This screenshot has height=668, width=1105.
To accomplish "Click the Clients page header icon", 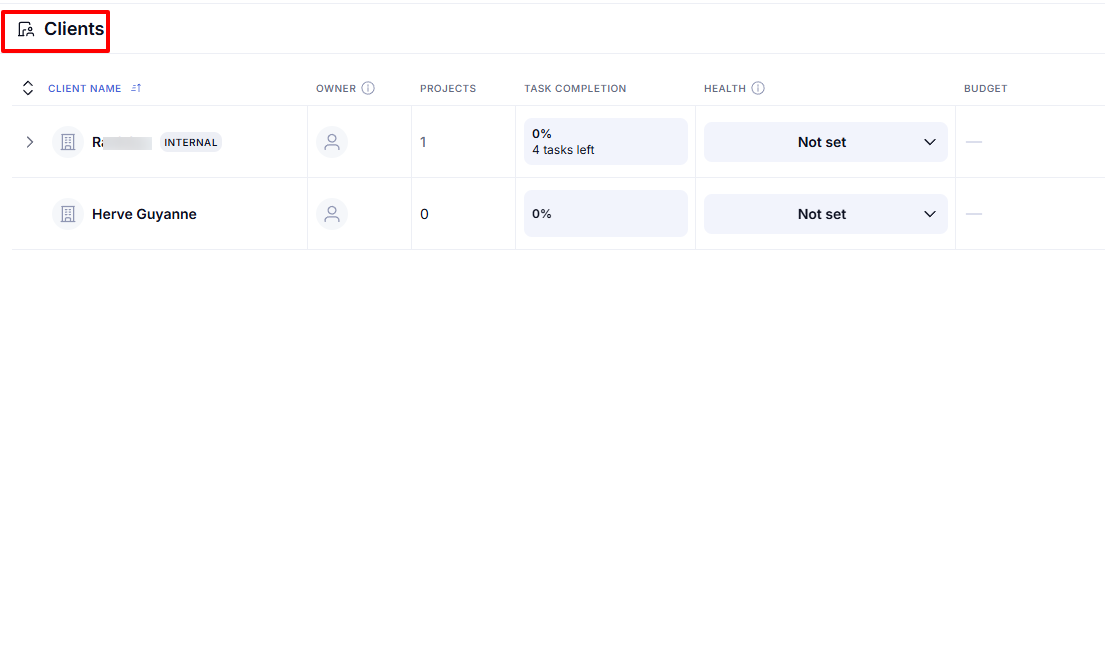I will [25, 30].
